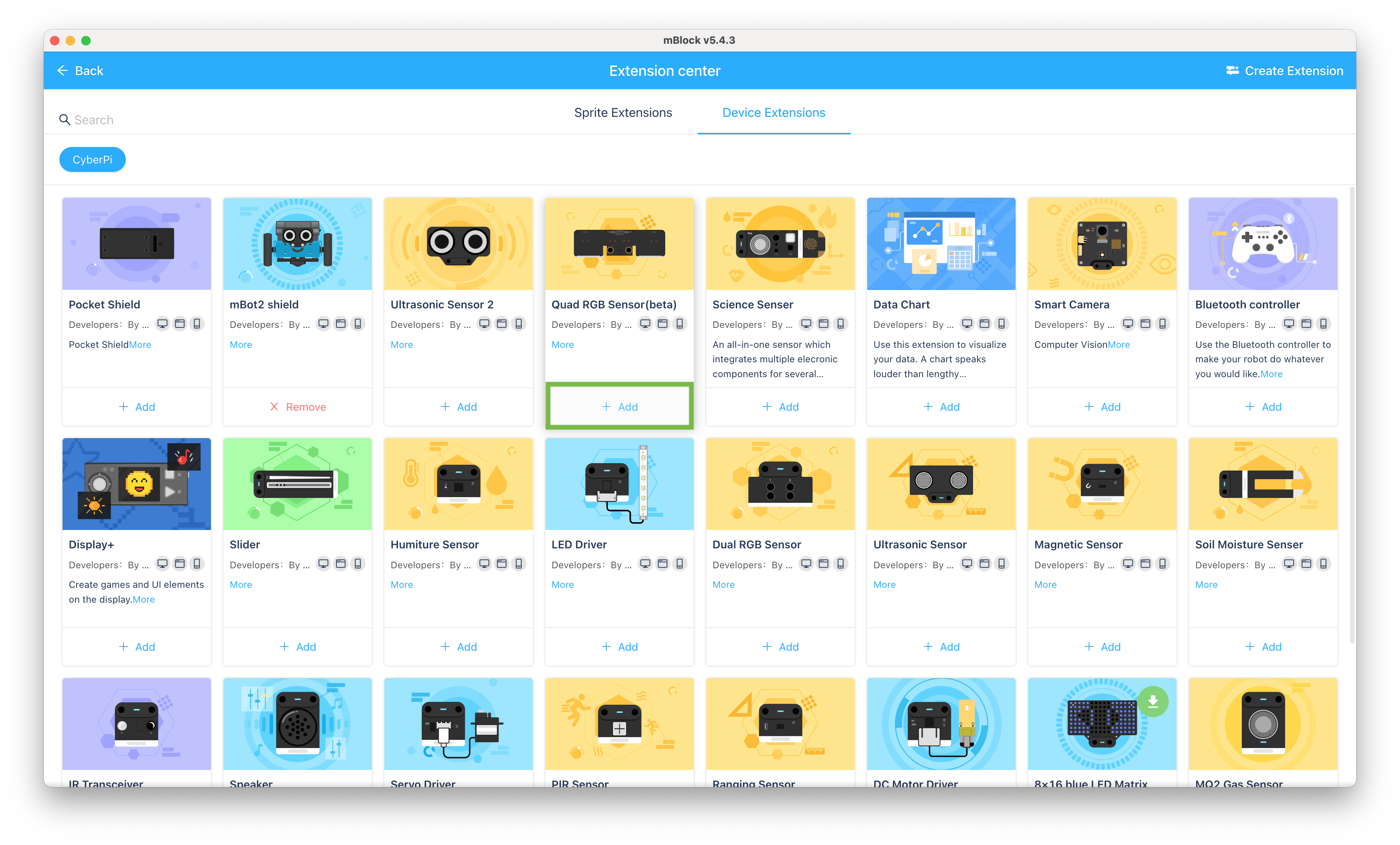This screenshot has width=1400, height=845.
Task: Add the Smart Camera extension
Action: coord(1102,406)
